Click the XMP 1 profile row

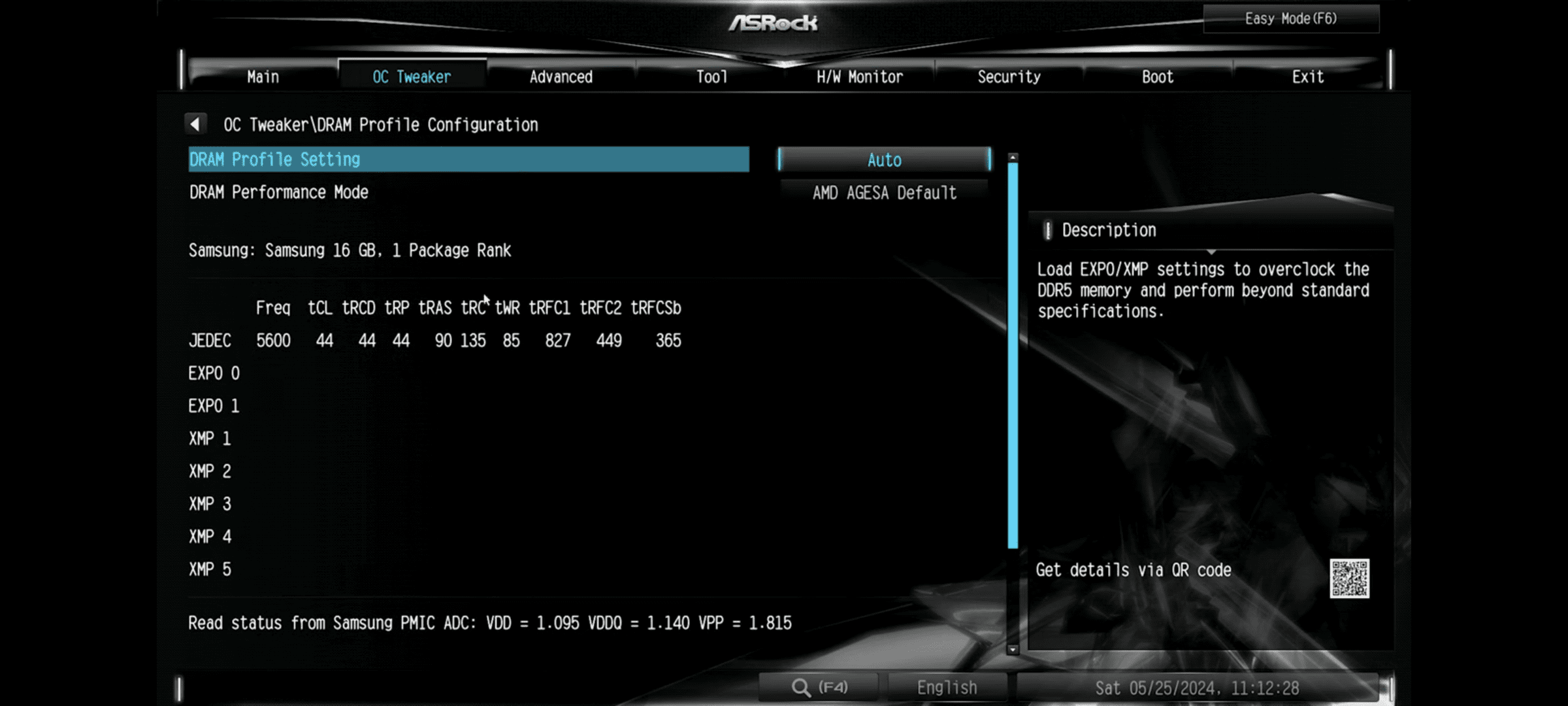tap(210, 439)
